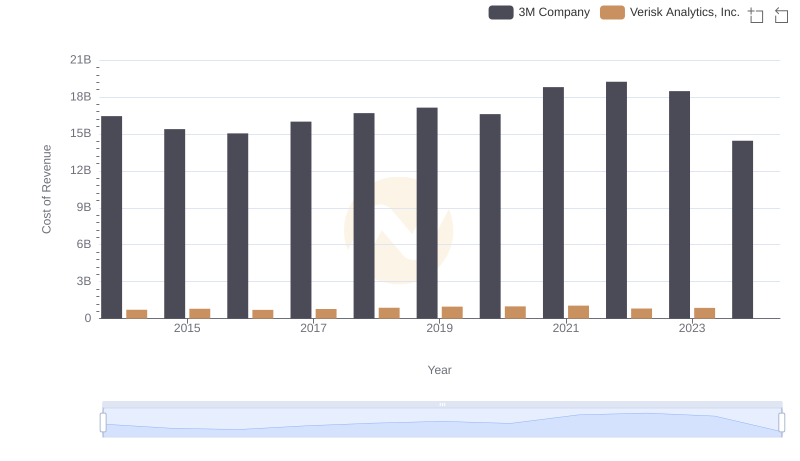Toggle the 3M Company legend series
800x461 pixels.
(x=539, y=12)
